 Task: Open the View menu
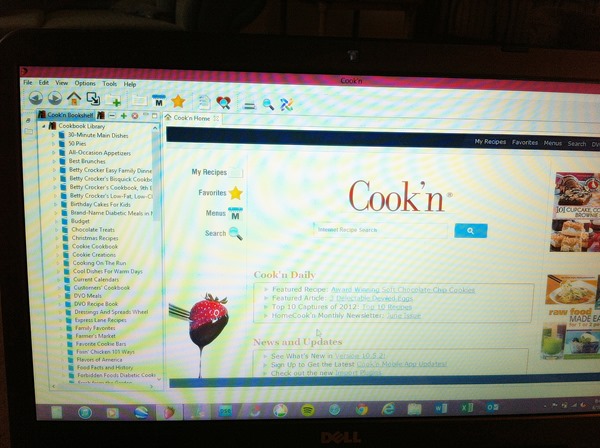pos(62,83)
